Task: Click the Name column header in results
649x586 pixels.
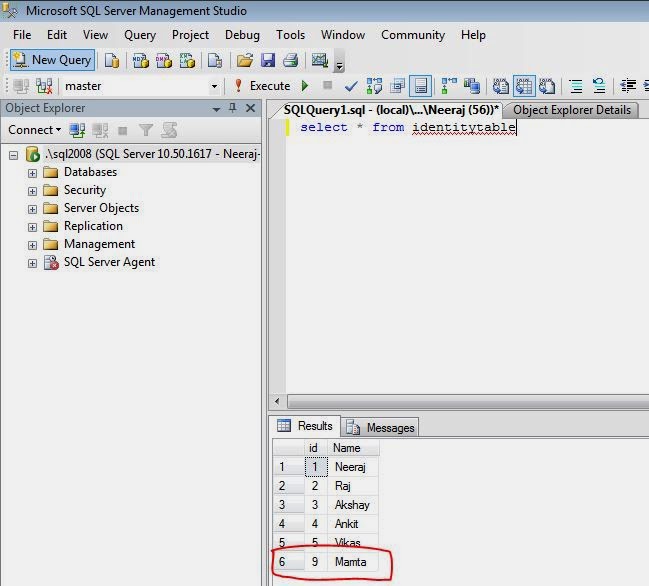Action: [353, 448]
